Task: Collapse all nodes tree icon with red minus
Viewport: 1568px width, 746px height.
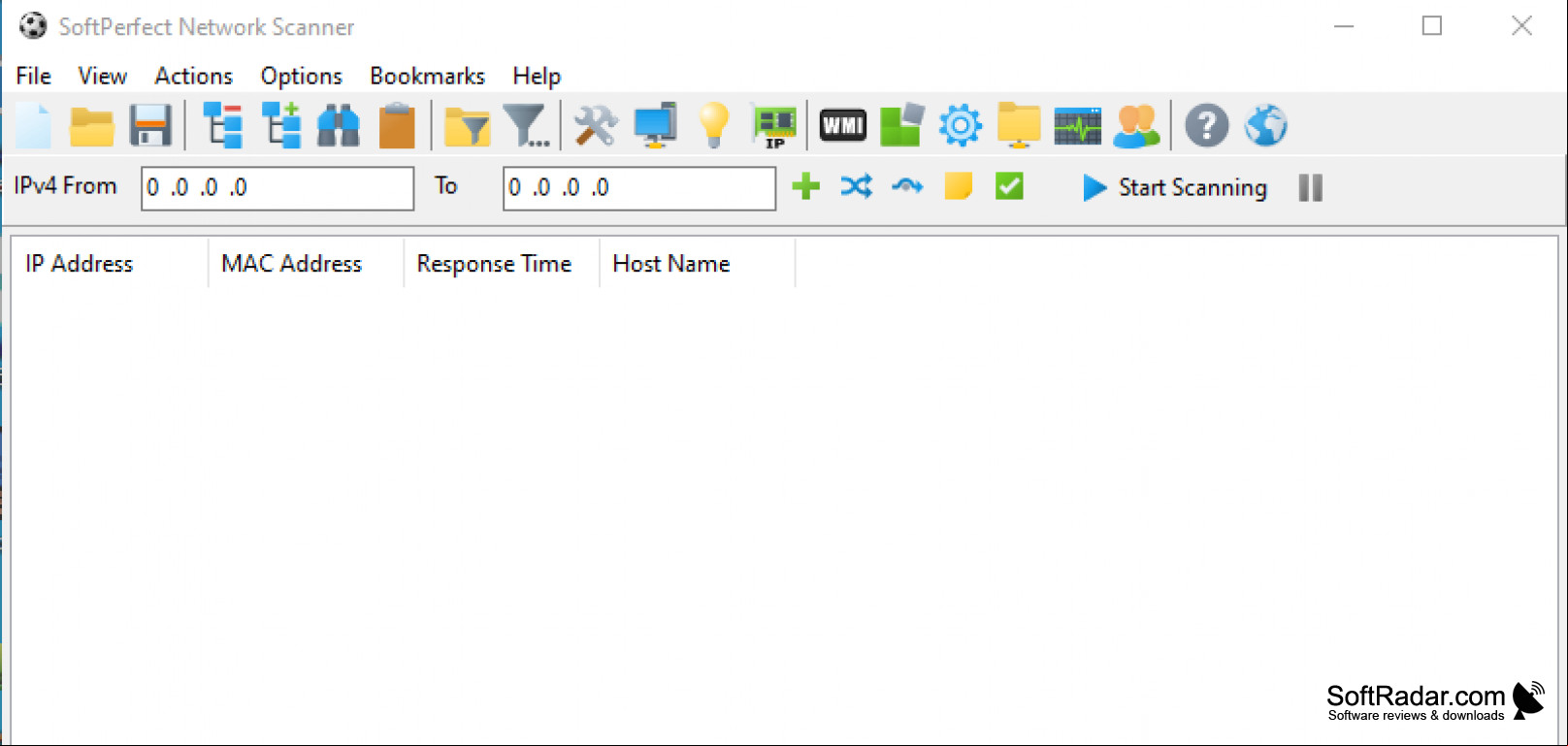Action: point(222,126)
